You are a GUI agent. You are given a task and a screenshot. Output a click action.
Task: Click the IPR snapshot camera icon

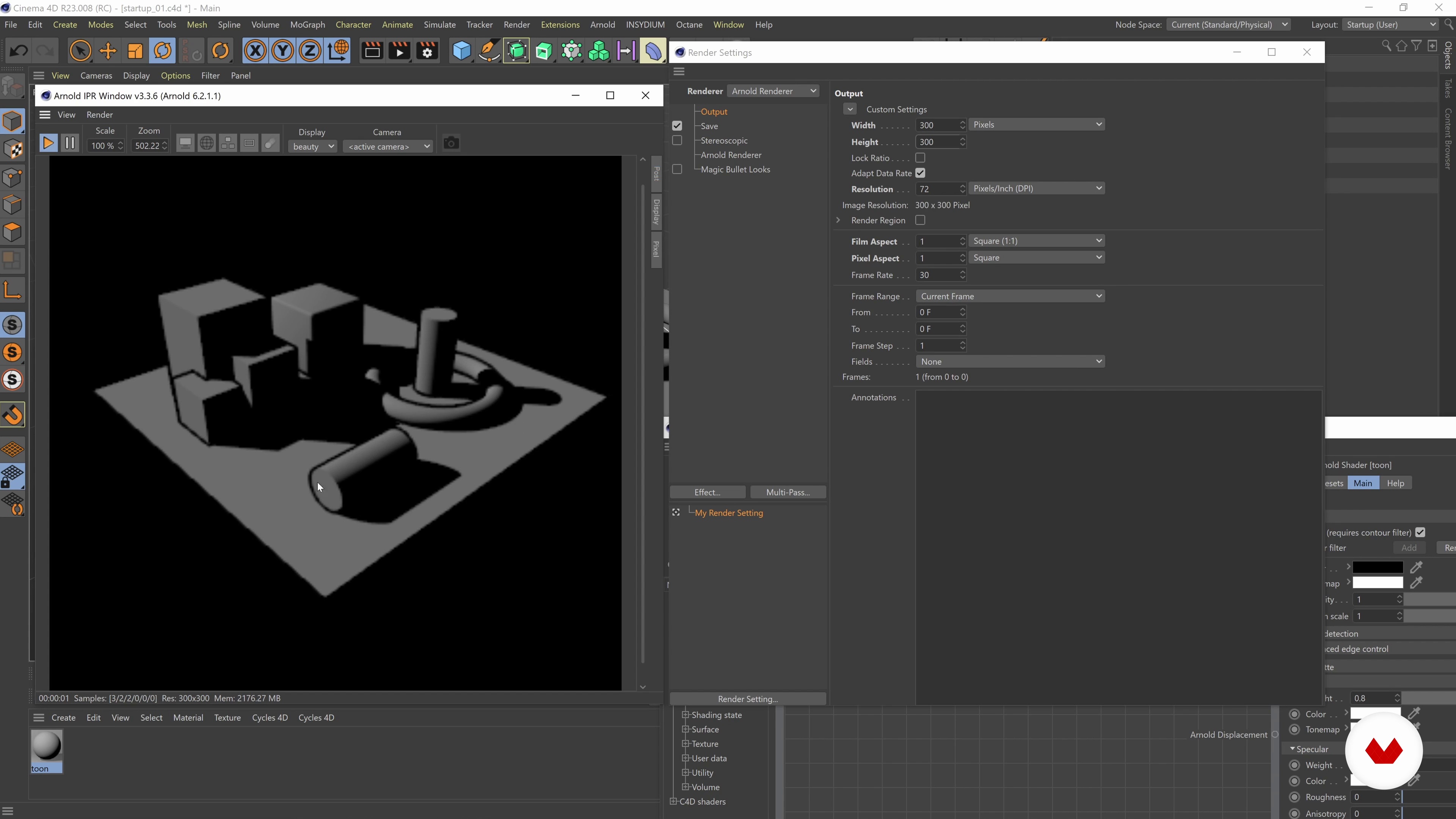point(451,143)
